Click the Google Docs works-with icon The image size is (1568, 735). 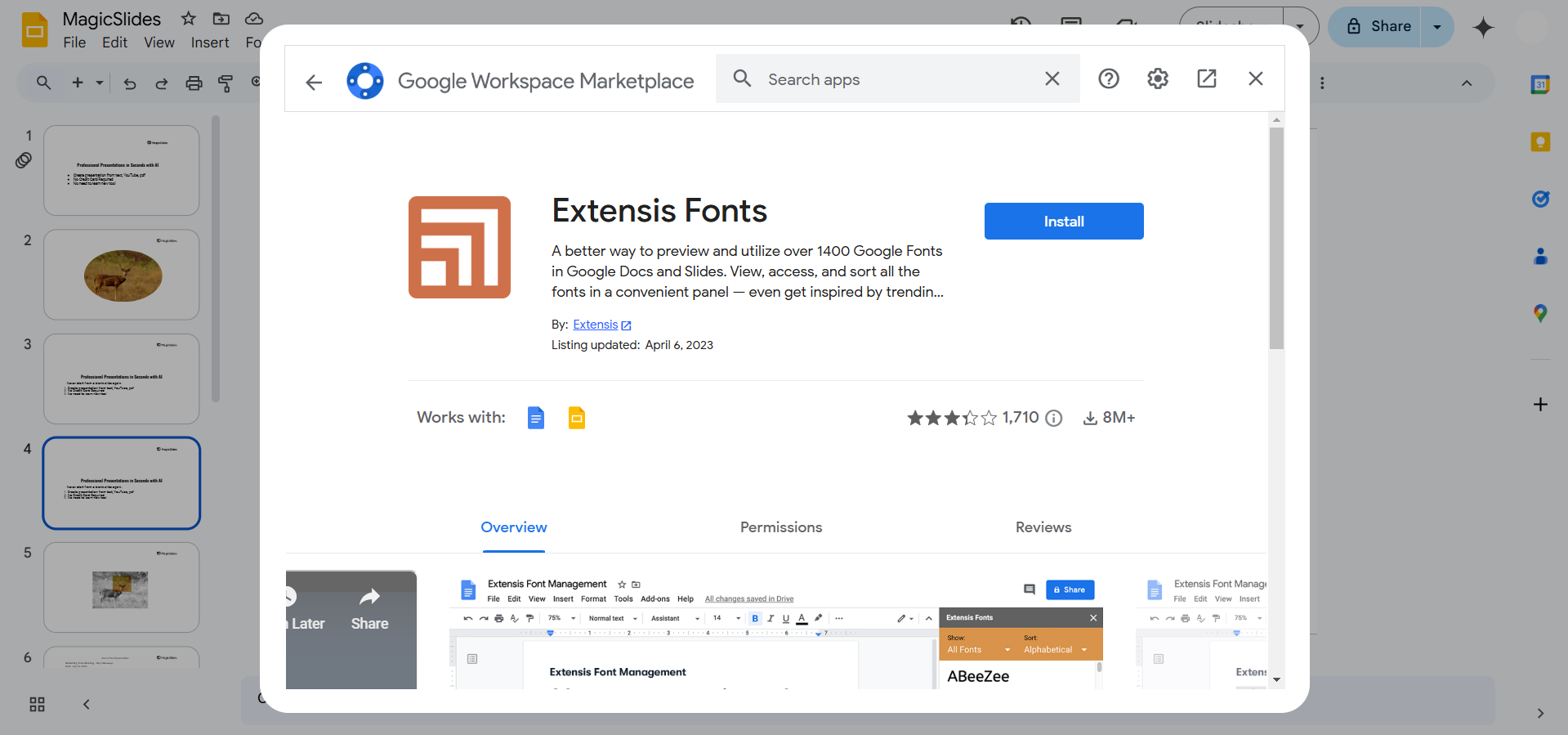click(535, 418)
